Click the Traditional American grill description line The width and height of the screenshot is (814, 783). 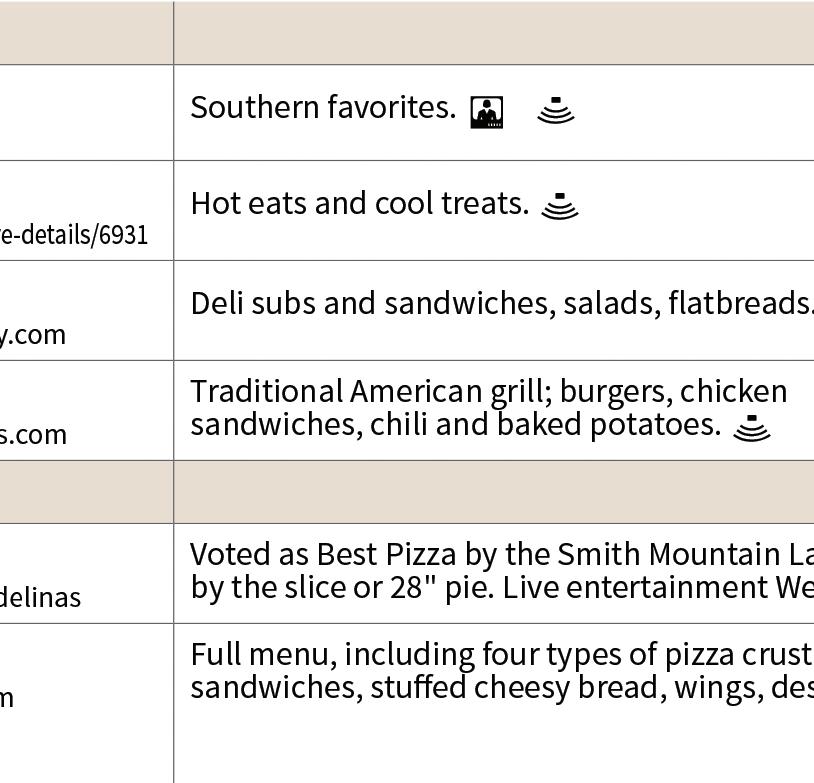tap(488, 391)
